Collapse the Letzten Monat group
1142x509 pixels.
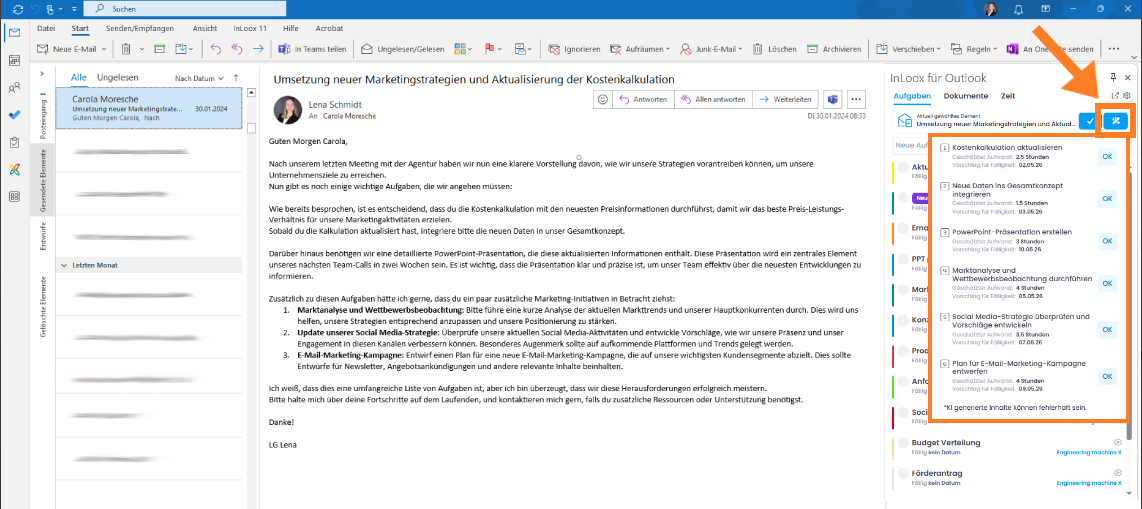click(x=64, y=265)
